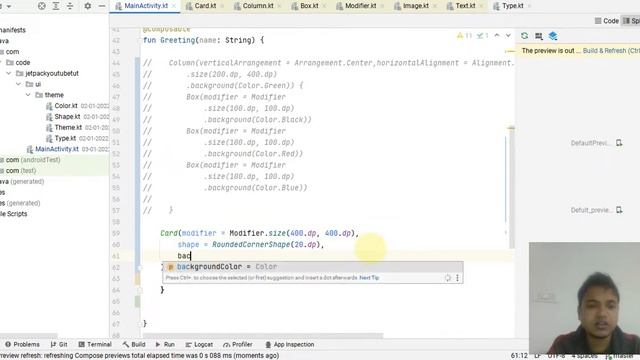Open Build tool window
The image size is (640, 360).
click(134, 344)
